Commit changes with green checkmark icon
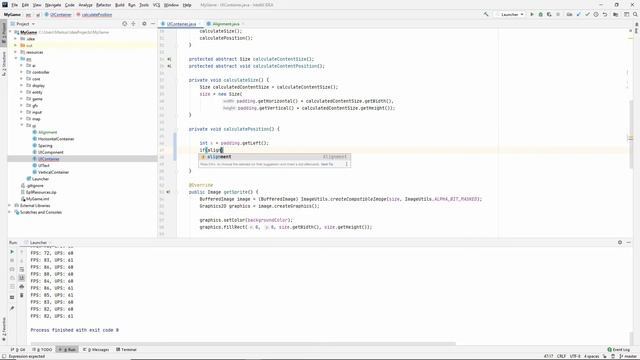This screenshot has width=640, height=360. [587, 14]
